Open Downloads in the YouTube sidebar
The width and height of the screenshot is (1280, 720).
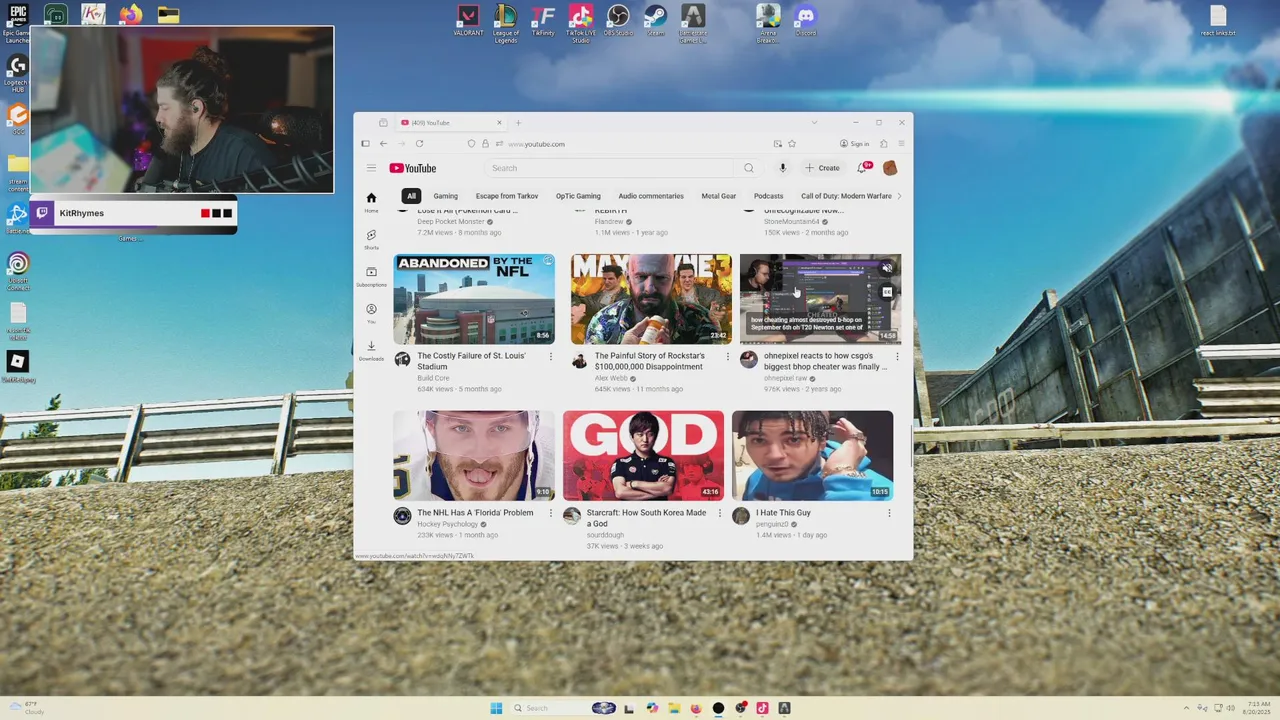tap(371, 350)
